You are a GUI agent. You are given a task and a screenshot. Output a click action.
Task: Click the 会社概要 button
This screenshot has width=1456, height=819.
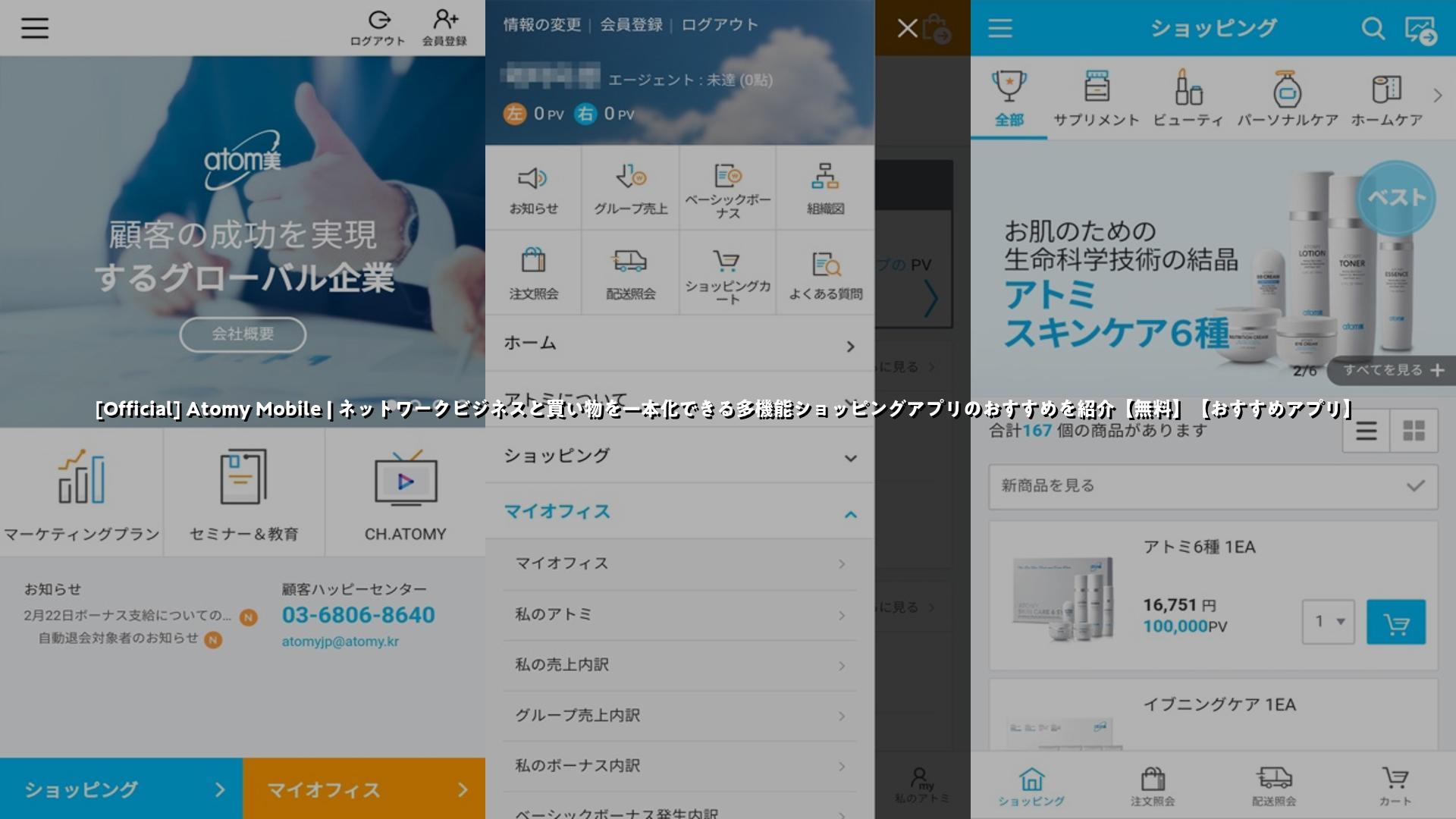click(243, 334)
